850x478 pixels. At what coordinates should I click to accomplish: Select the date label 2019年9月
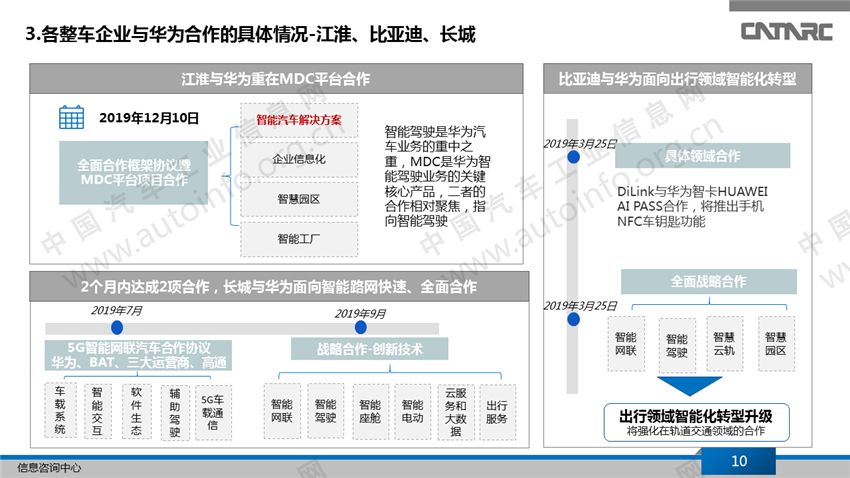[x=360, y=314]
